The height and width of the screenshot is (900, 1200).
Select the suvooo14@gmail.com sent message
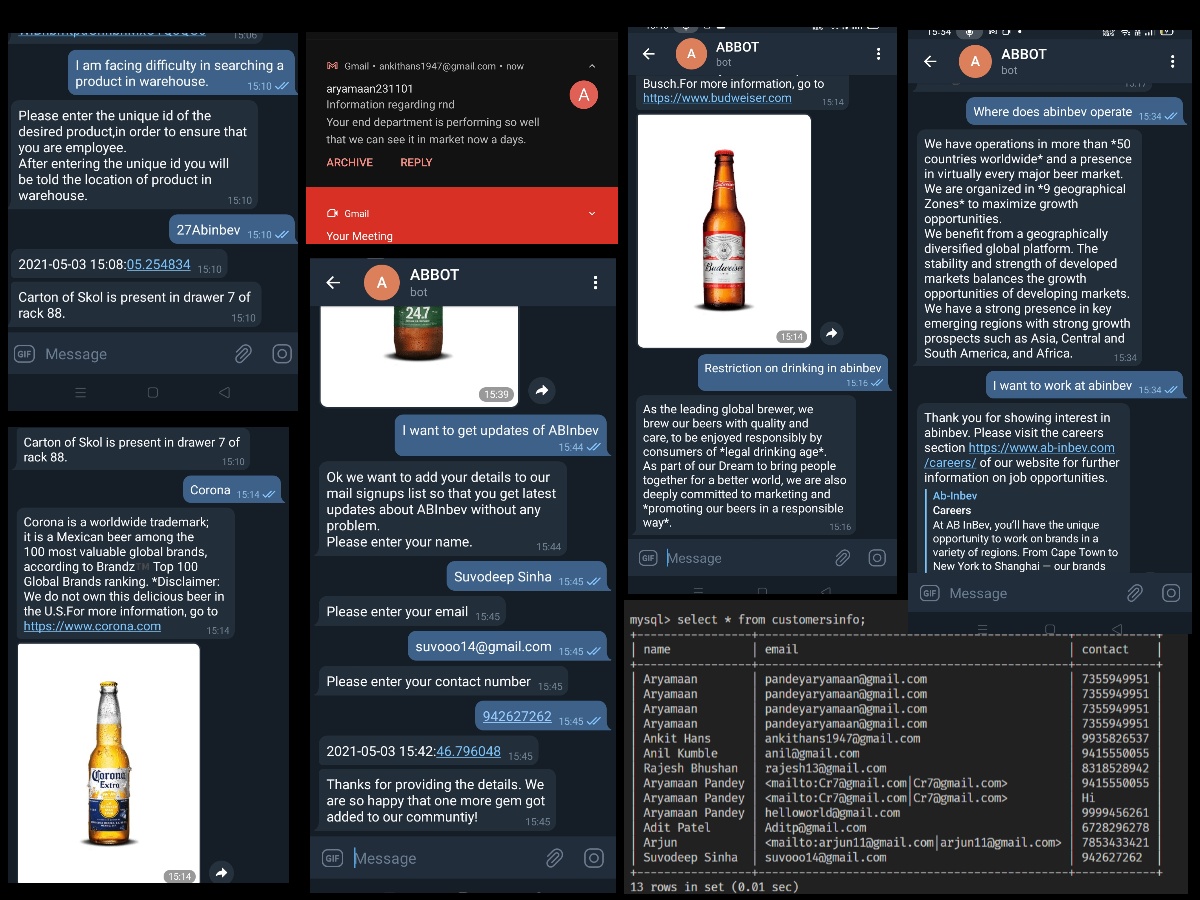coord(507,647)
